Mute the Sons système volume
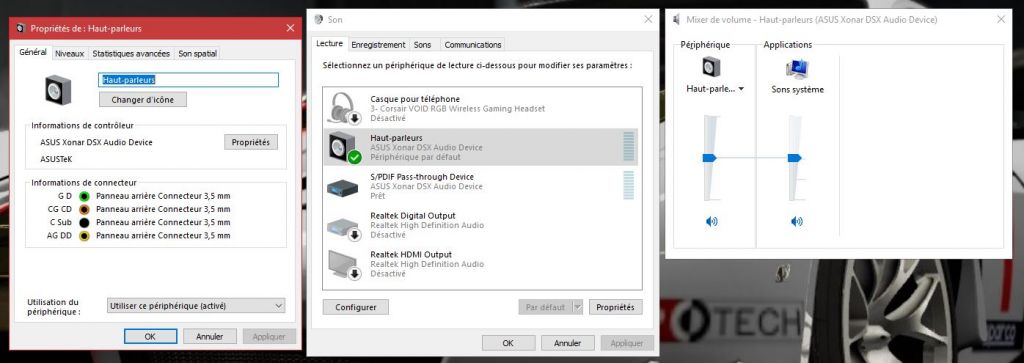 [797, 221]
